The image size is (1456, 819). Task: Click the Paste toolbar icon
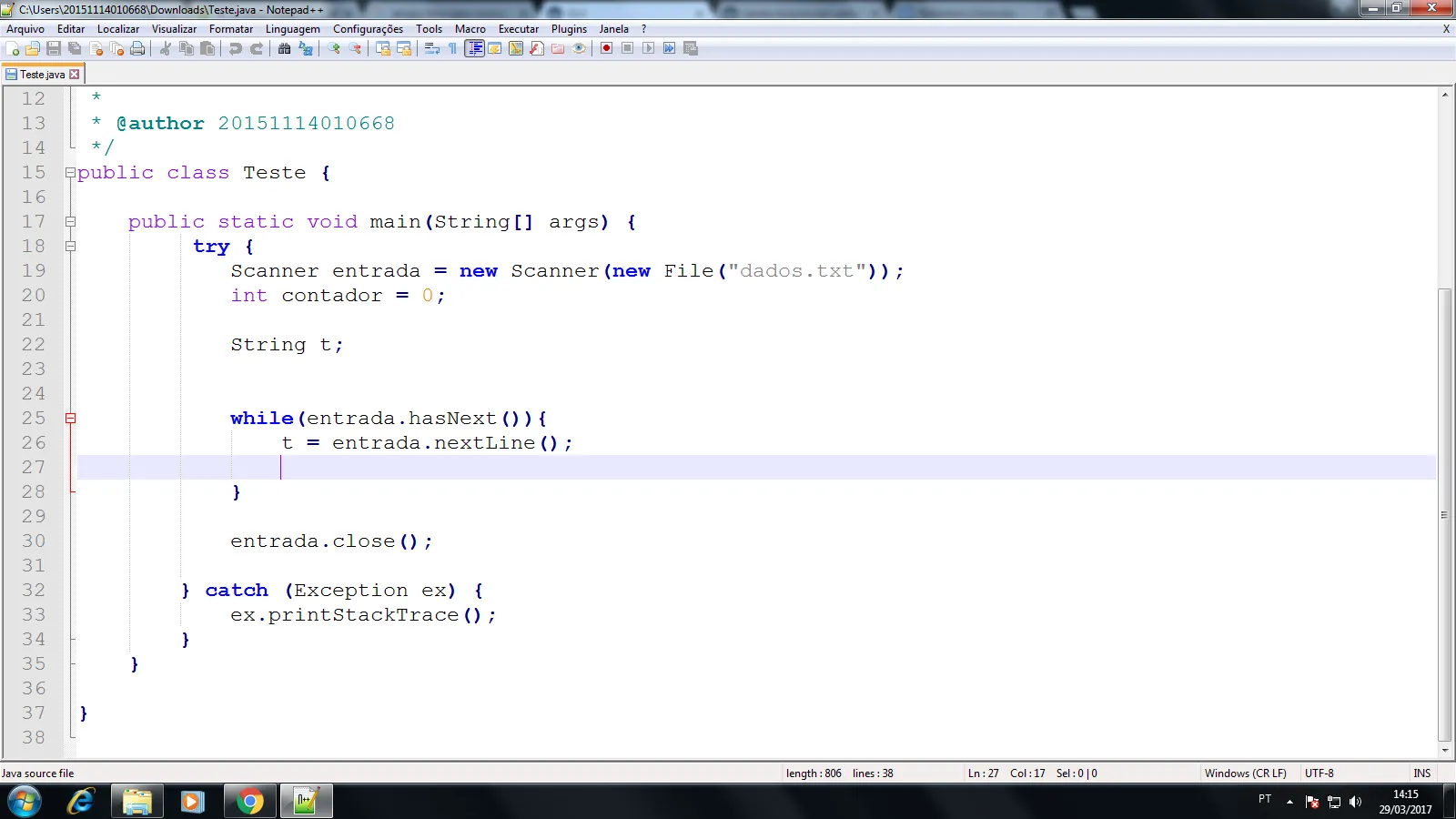[207, 48]
